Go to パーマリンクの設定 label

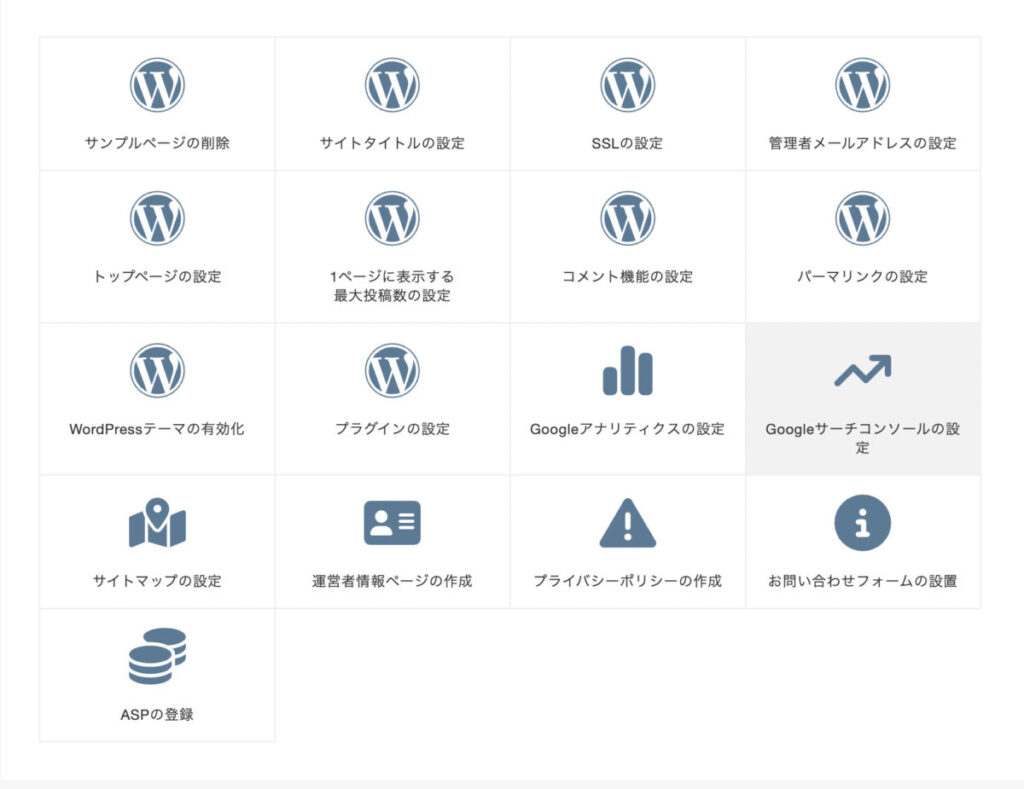click(862, 276)
